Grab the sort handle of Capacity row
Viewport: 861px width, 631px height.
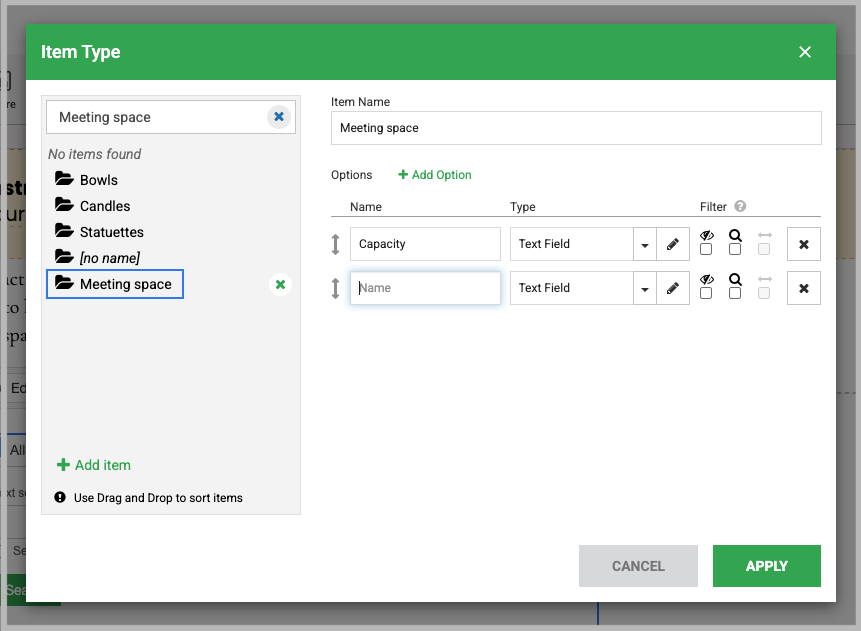(336, 244)
